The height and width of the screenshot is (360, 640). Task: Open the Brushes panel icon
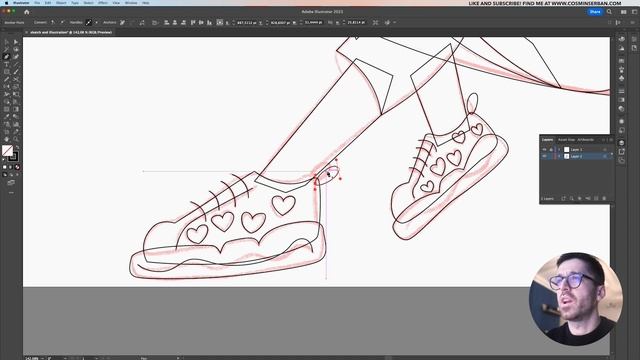tap(621, 69)
